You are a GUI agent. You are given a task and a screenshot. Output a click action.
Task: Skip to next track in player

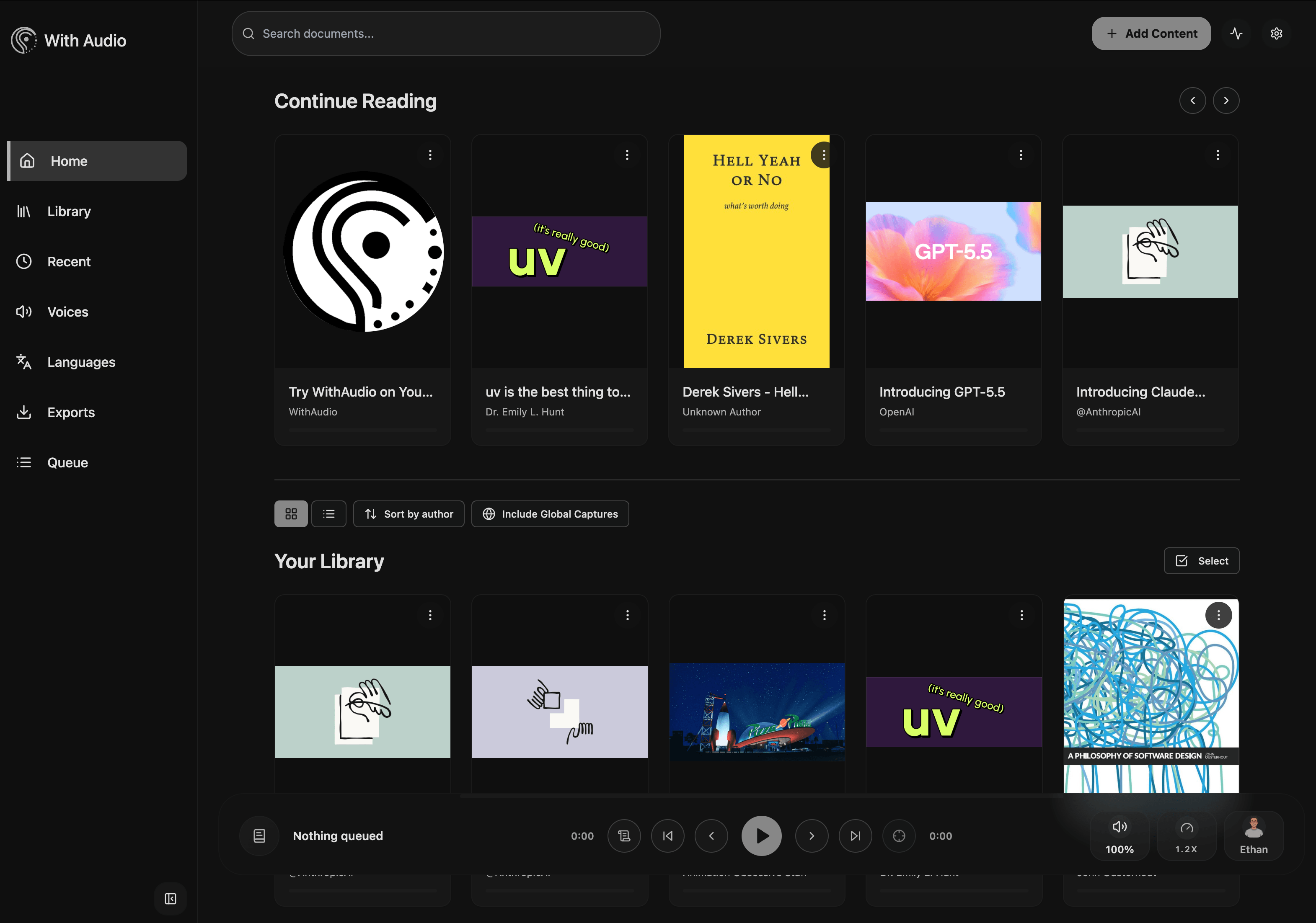pos(855,836)
